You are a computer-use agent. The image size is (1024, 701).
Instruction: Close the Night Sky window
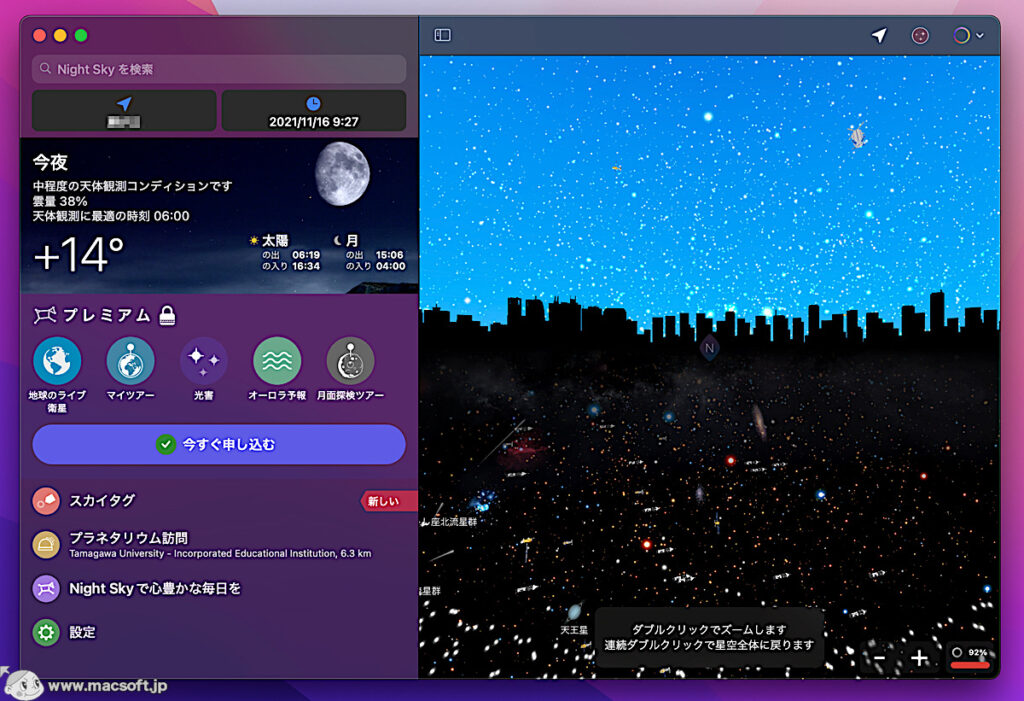click(x=39, y=35)
